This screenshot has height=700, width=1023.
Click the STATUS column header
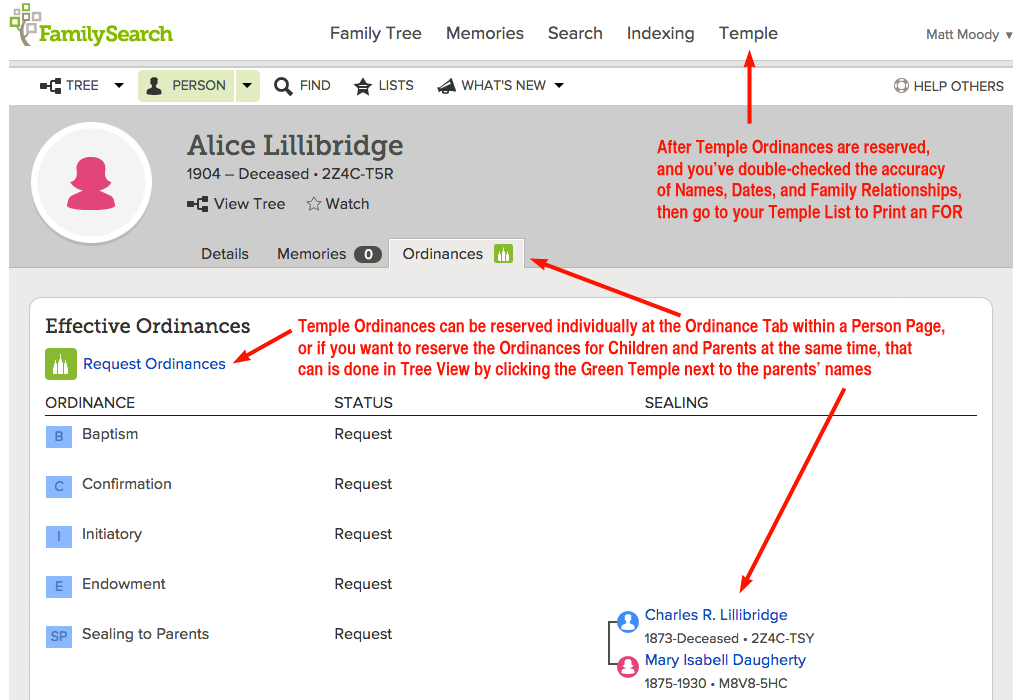tap(363, 403)
